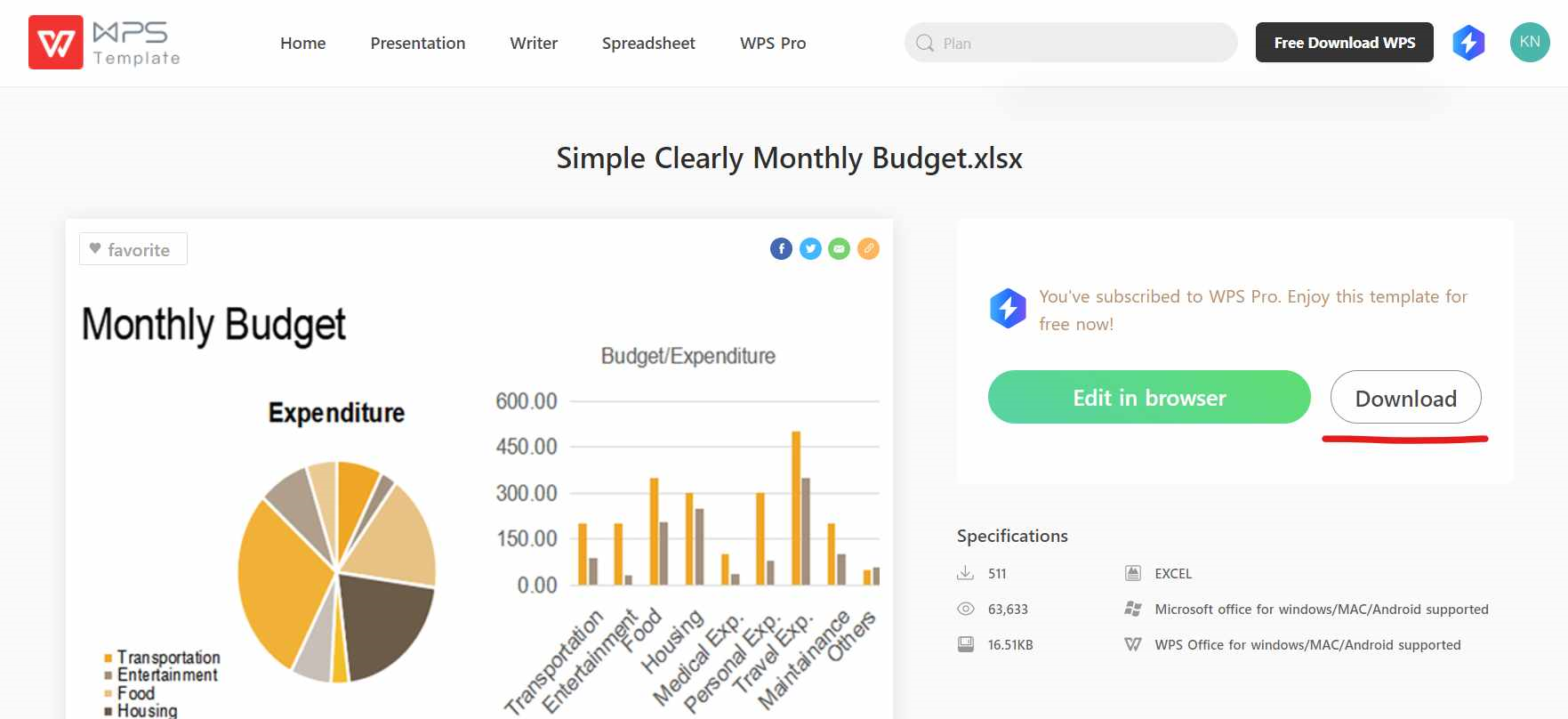Click the WPS Office W icon in Specifications

1133,644
